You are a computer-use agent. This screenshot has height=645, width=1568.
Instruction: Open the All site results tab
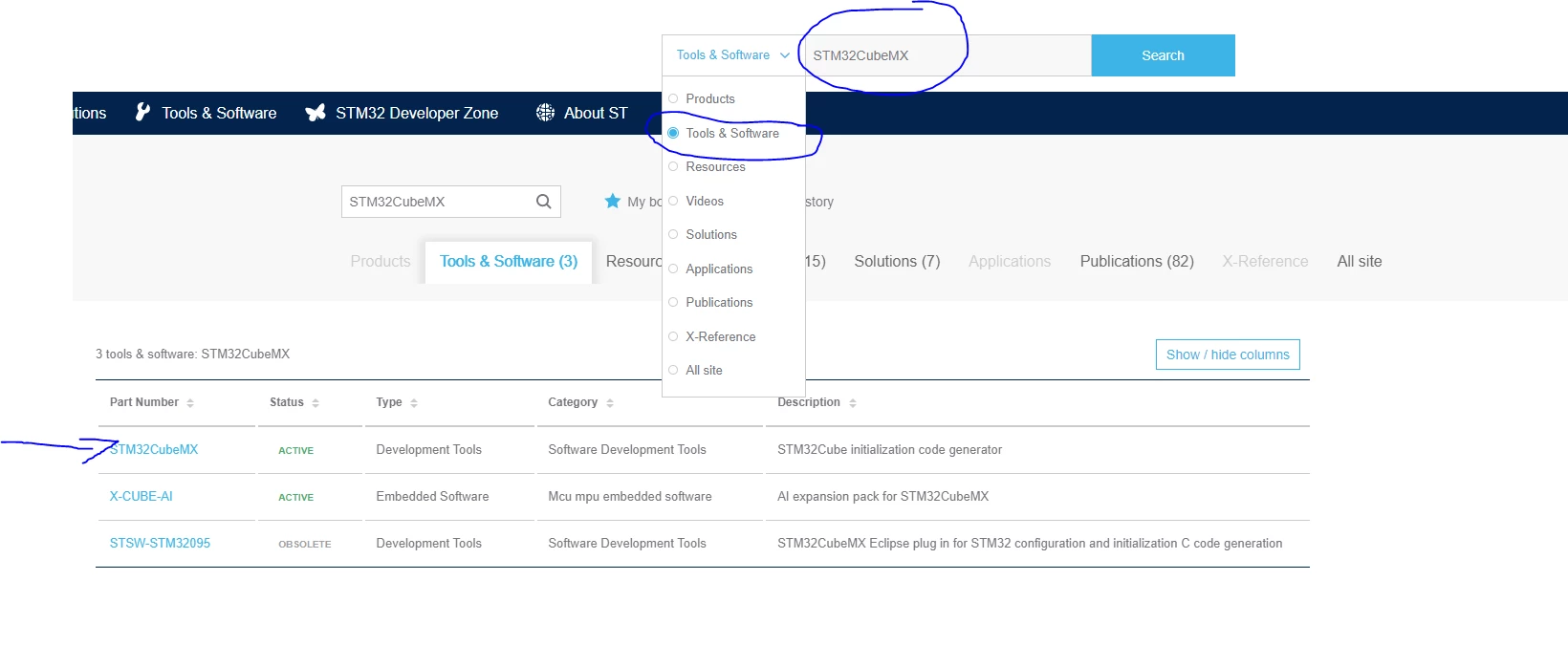pos(1359,262)
